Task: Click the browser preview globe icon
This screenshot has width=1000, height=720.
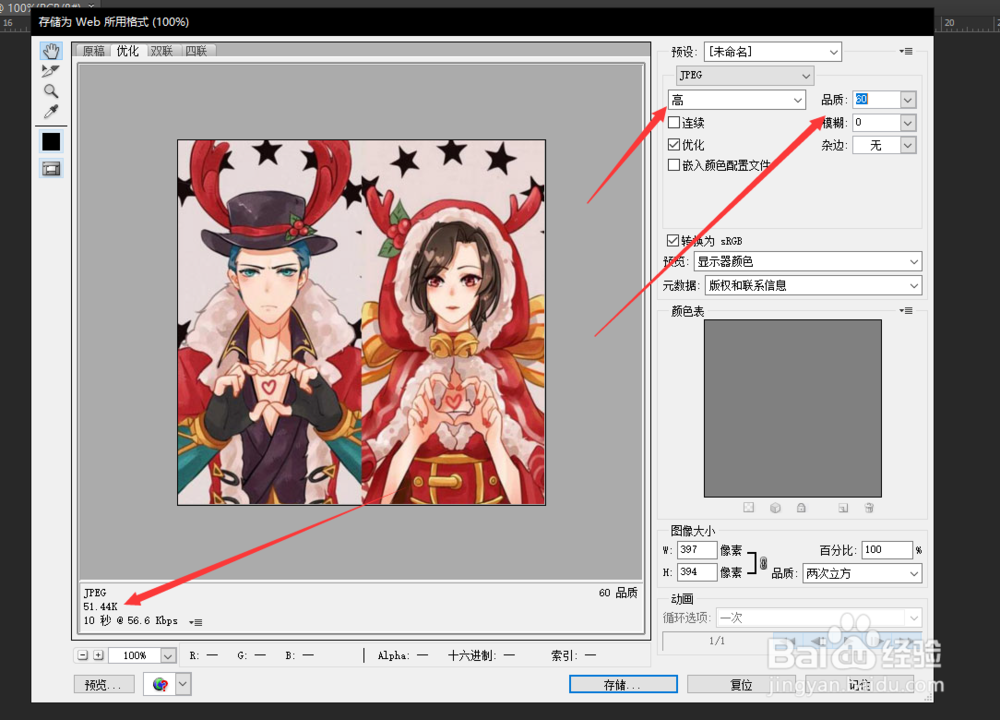Action: [159, 684]
